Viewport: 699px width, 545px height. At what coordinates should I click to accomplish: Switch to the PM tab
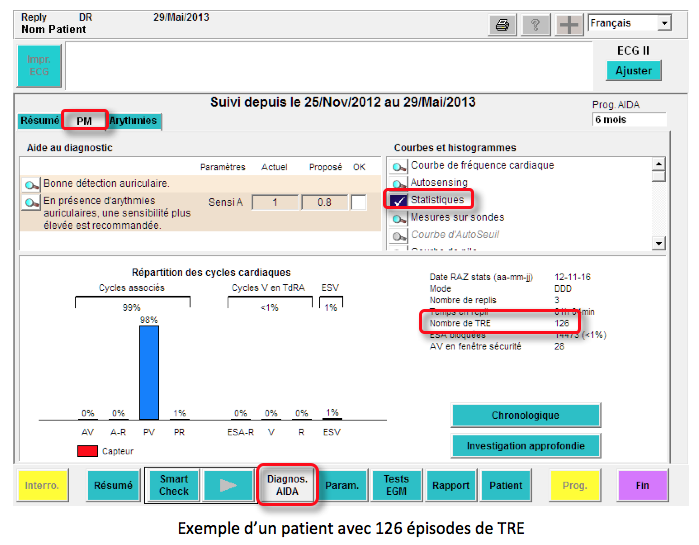pos(84,121)
